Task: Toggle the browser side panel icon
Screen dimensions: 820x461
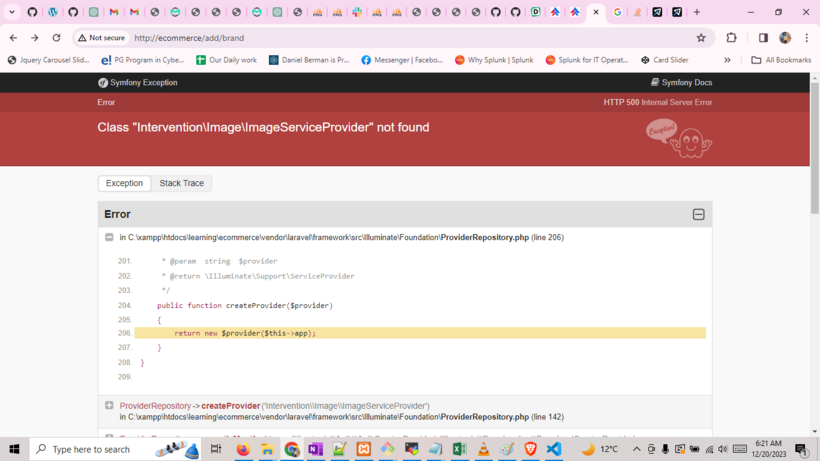Action: coord(763,38)
